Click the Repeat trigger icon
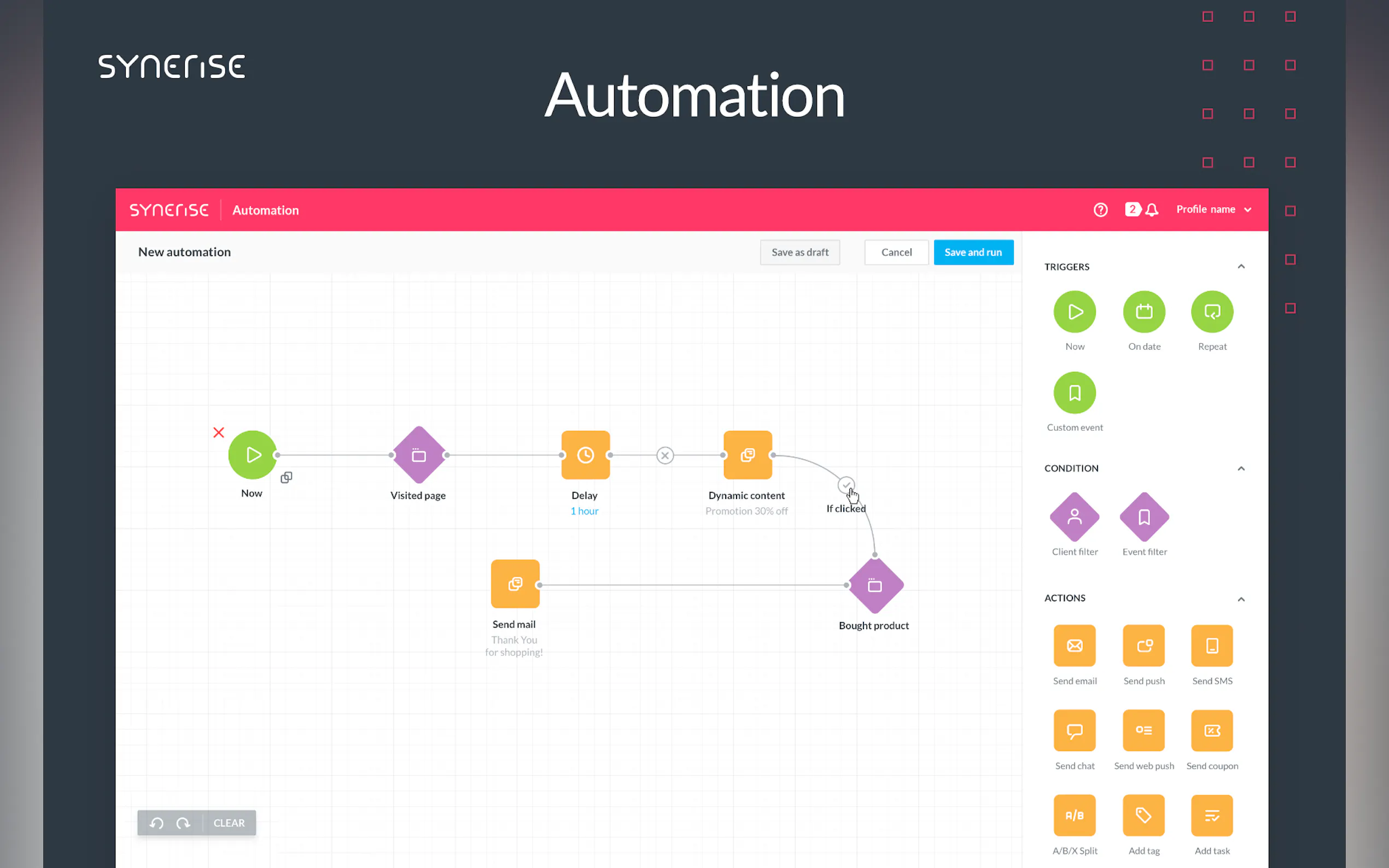Viewport: 1389px width, 868px height. point(1212,312)
